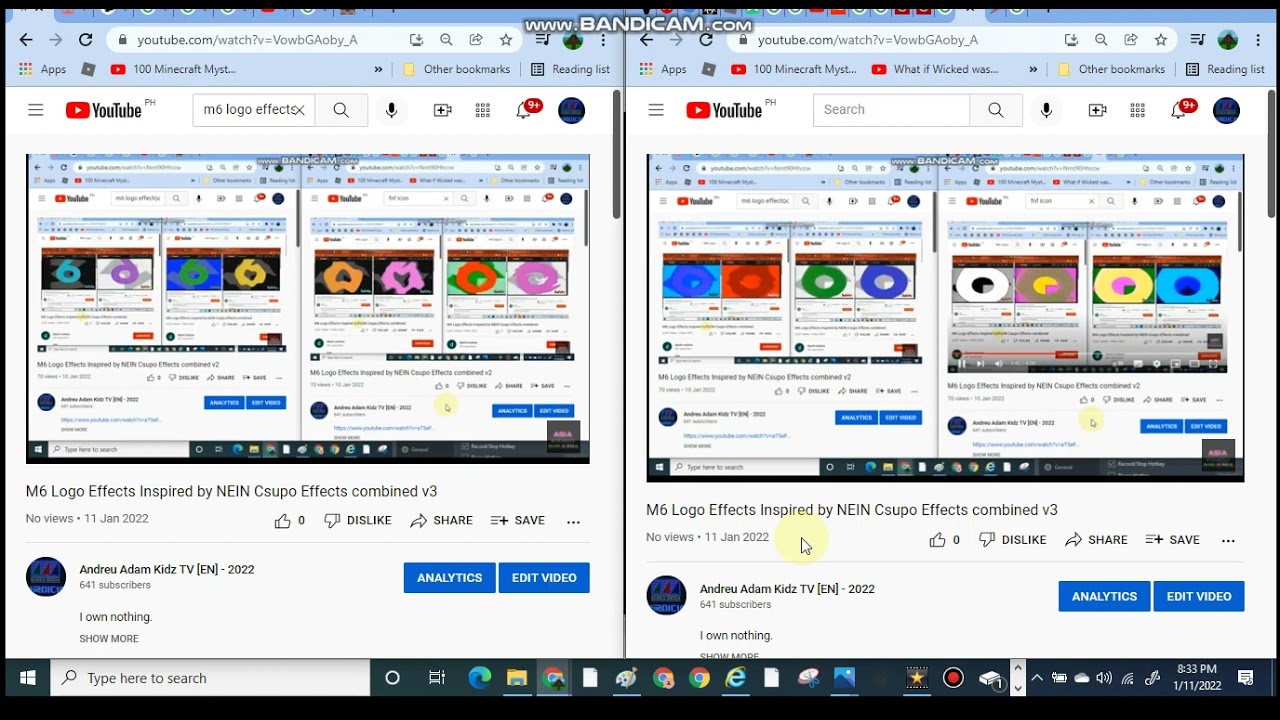Open the Create video menu in the left window
Viewport: 1280px width, 720px height.
[442, 110]
